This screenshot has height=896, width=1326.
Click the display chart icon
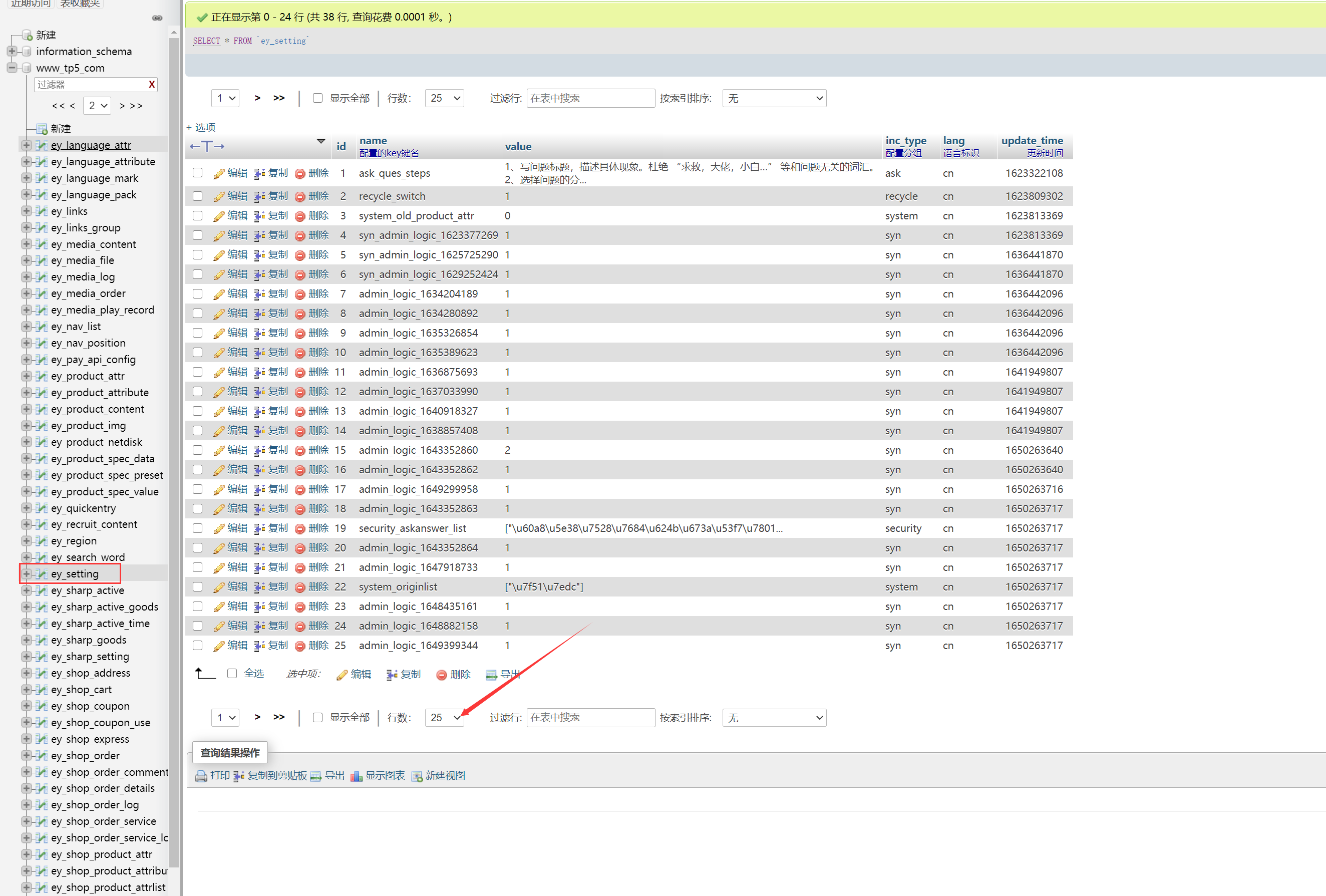357,776
